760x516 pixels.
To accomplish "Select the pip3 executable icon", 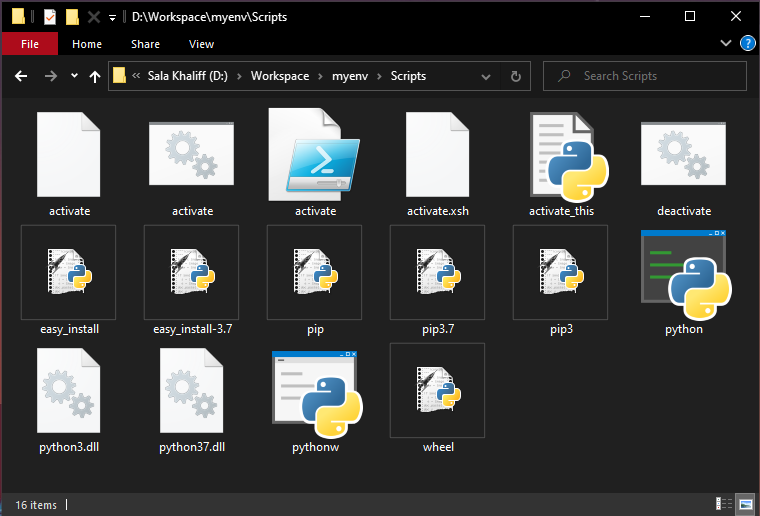I will [x=561, y=272].
